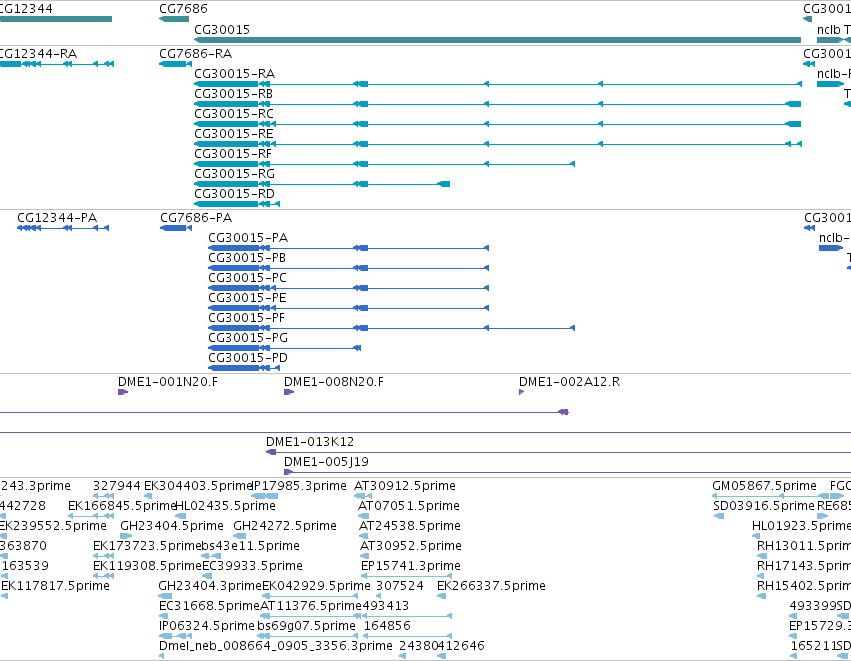851x661 pixels.
Task: Select the CG30015-PA protein label
Action: [248, 238]
